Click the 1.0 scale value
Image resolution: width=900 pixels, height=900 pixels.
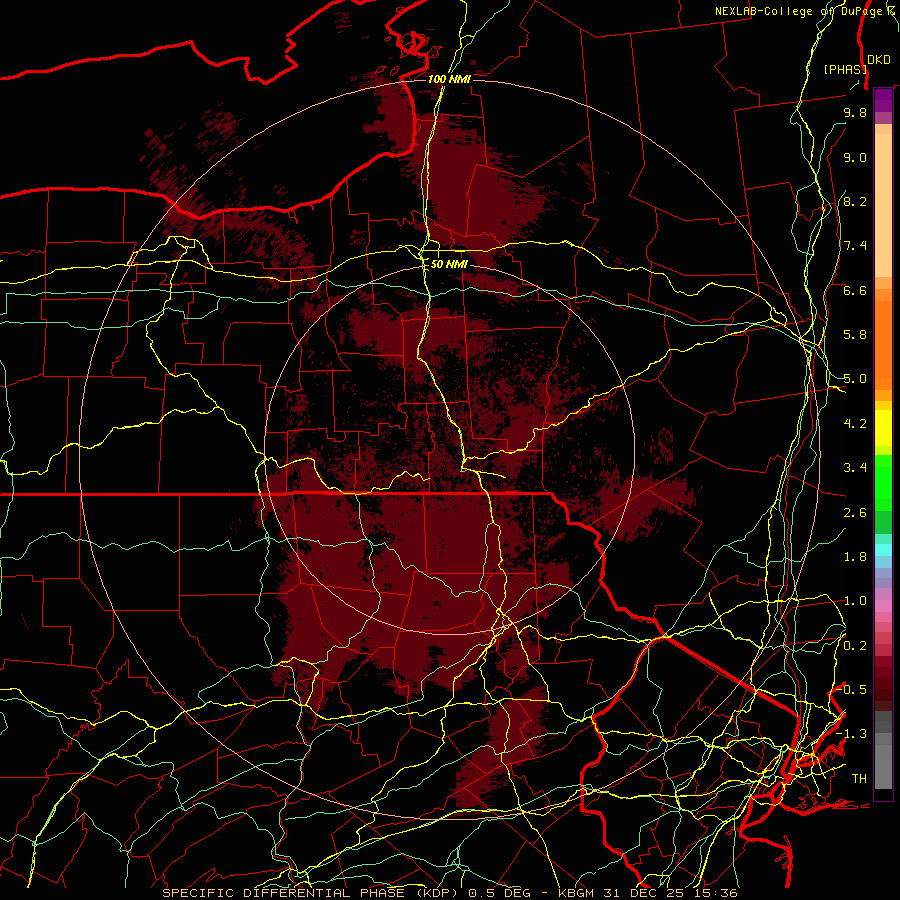click(x=855, y=601)
